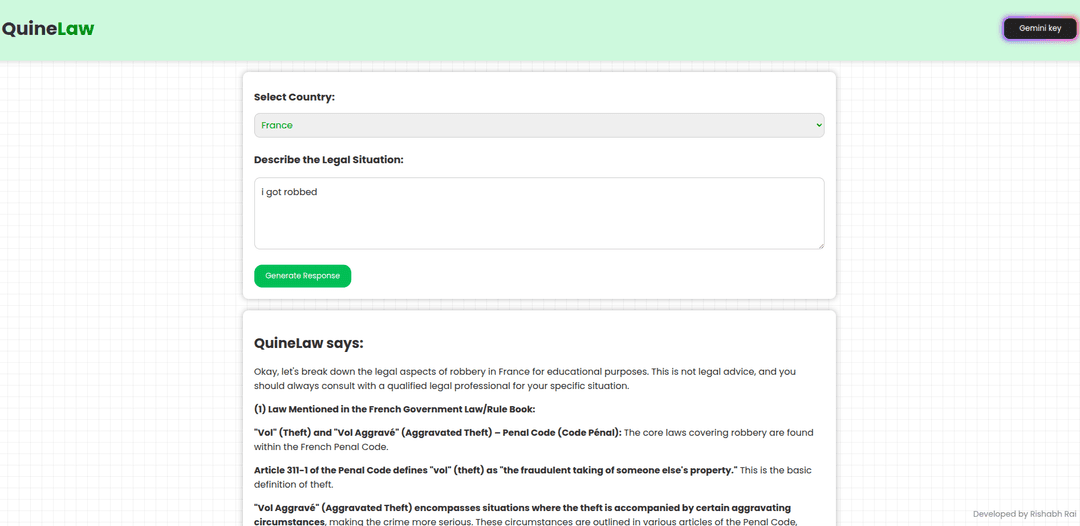Image resolution: width=1080 pixels, height=526 pixels.
Task: Select the France value in country field
Action: (277, 125)
